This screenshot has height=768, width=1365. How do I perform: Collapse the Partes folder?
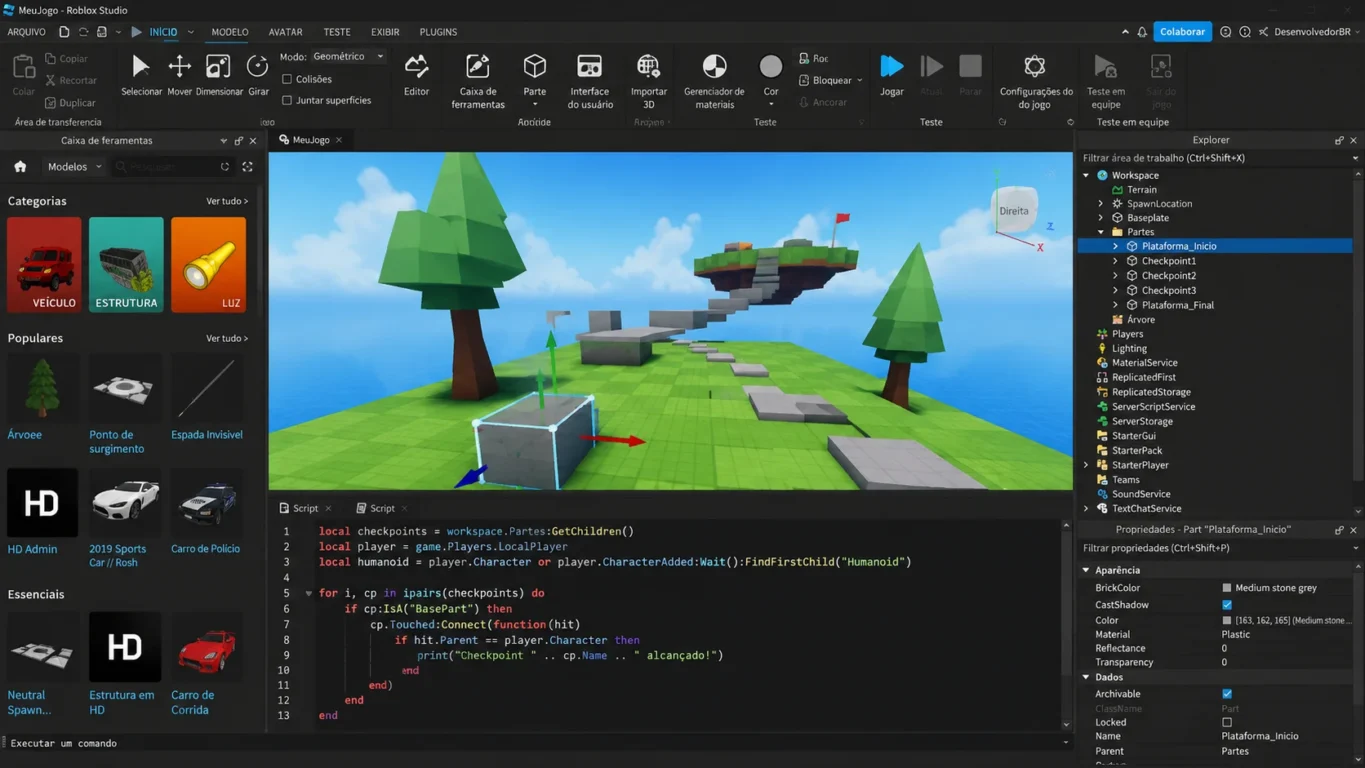pos(1101,232)
